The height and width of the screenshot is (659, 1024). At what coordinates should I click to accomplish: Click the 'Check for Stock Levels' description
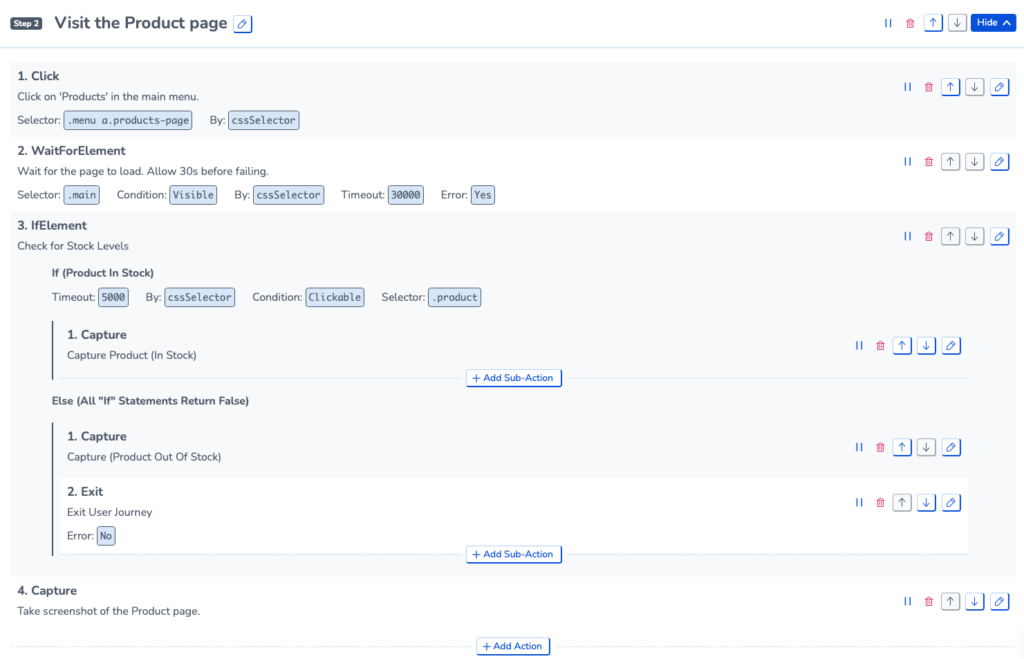point(72,246)
